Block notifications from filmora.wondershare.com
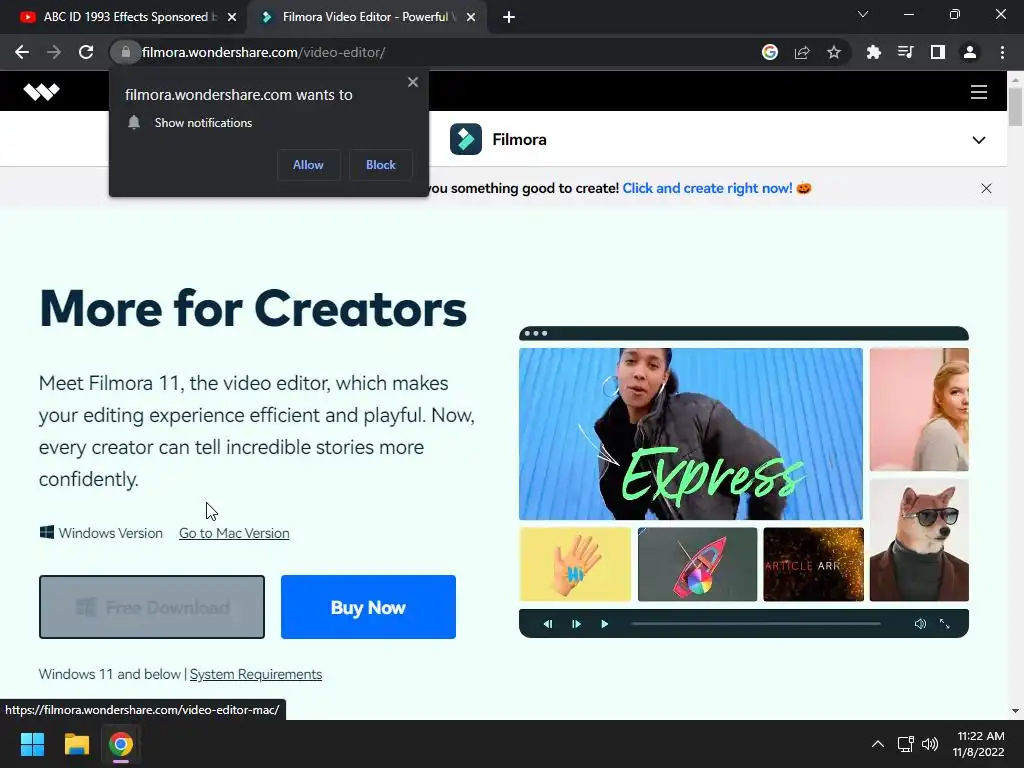 pos(381,165)
